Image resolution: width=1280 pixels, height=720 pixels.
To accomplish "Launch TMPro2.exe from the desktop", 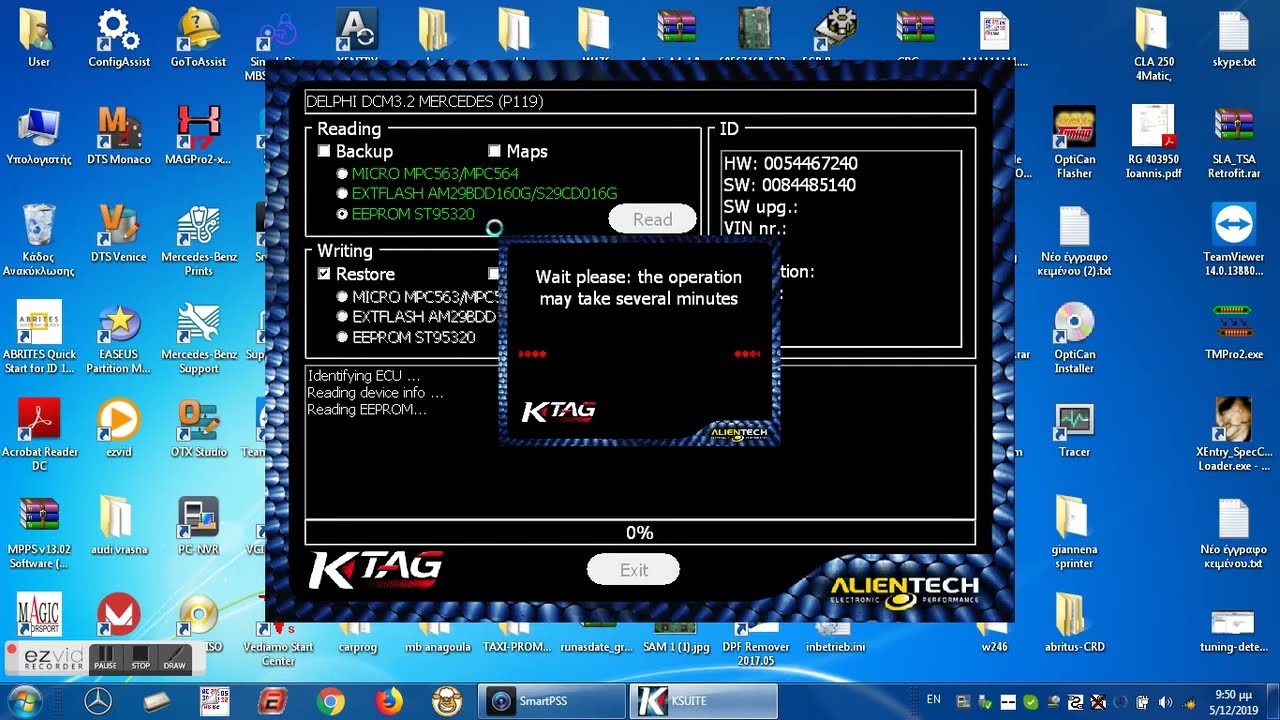I will (x=1233, y=330).
